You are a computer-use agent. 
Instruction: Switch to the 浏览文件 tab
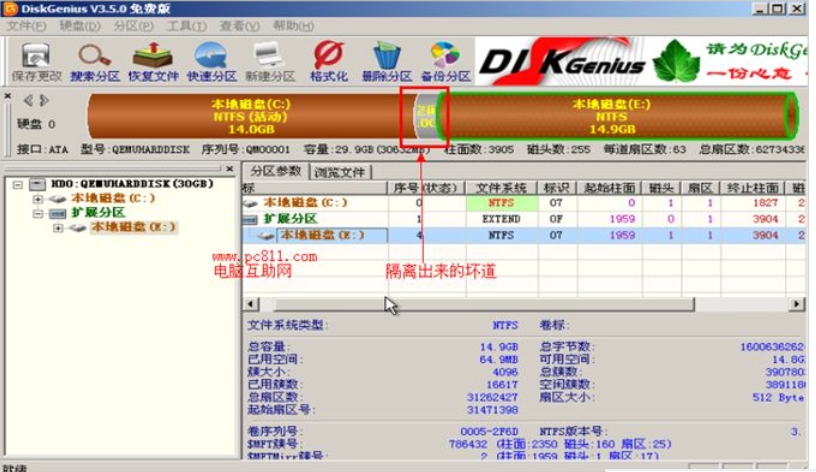pos(340,172)
